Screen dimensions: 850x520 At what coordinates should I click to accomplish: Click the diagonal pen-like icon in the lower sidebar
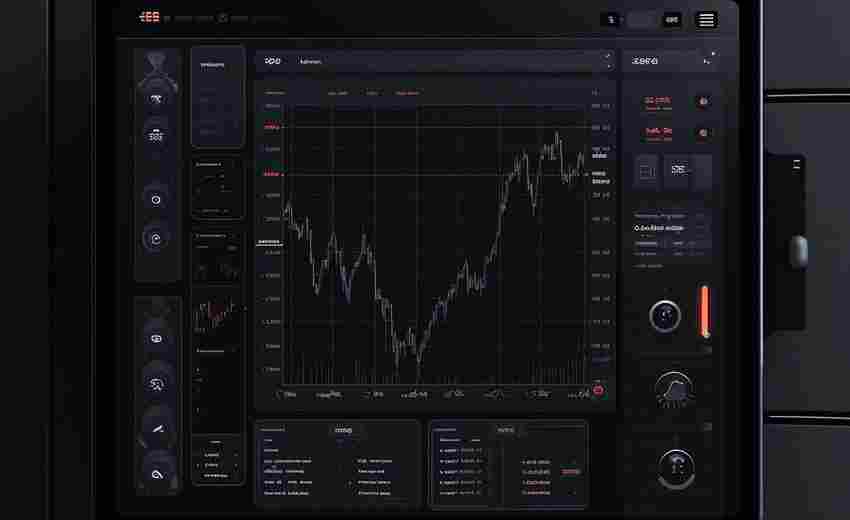[157, 428]
